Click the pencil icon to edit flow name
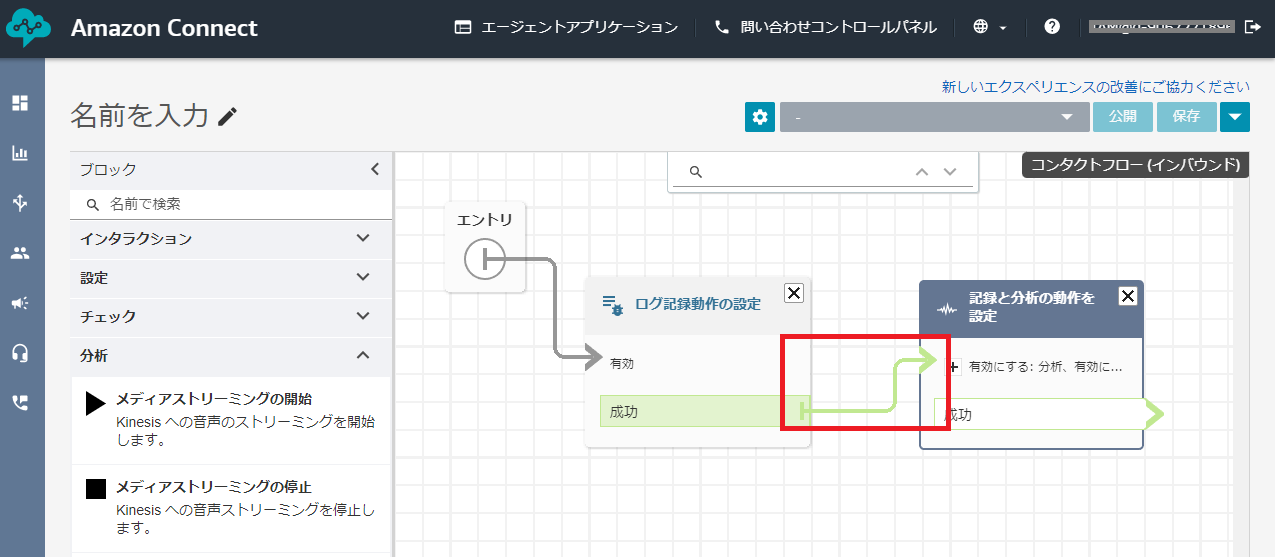 228,117
